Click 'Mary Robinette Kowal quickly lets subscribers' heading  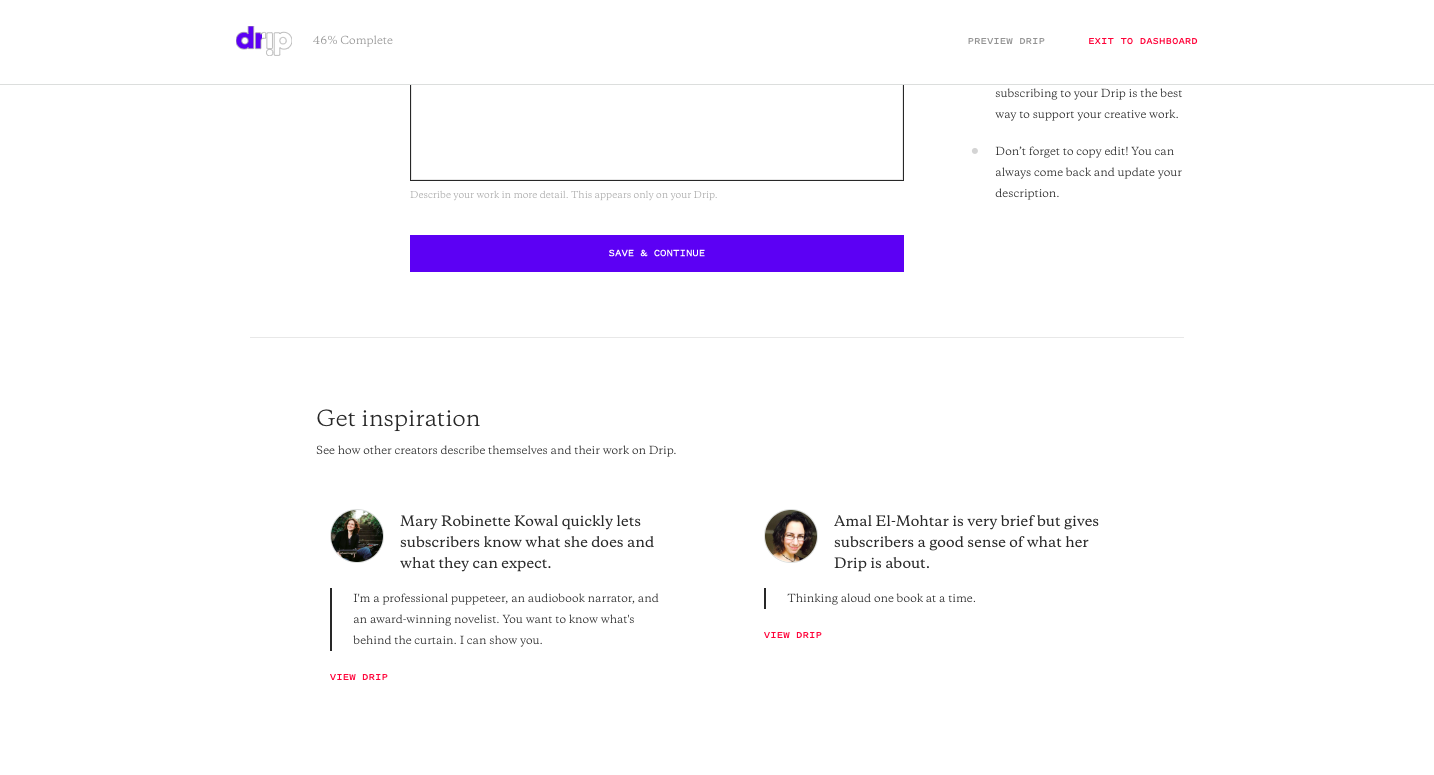[527, 542]
